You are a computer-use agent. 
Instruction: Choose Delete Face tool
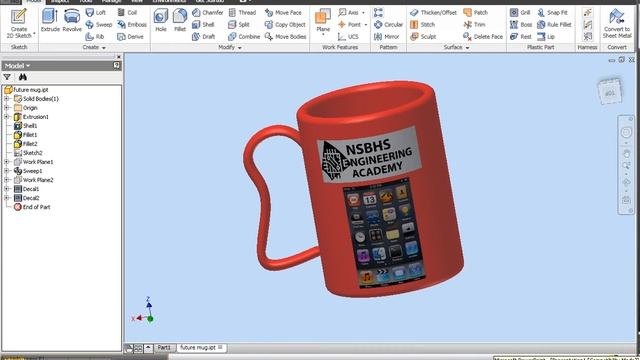pos(483,37)
